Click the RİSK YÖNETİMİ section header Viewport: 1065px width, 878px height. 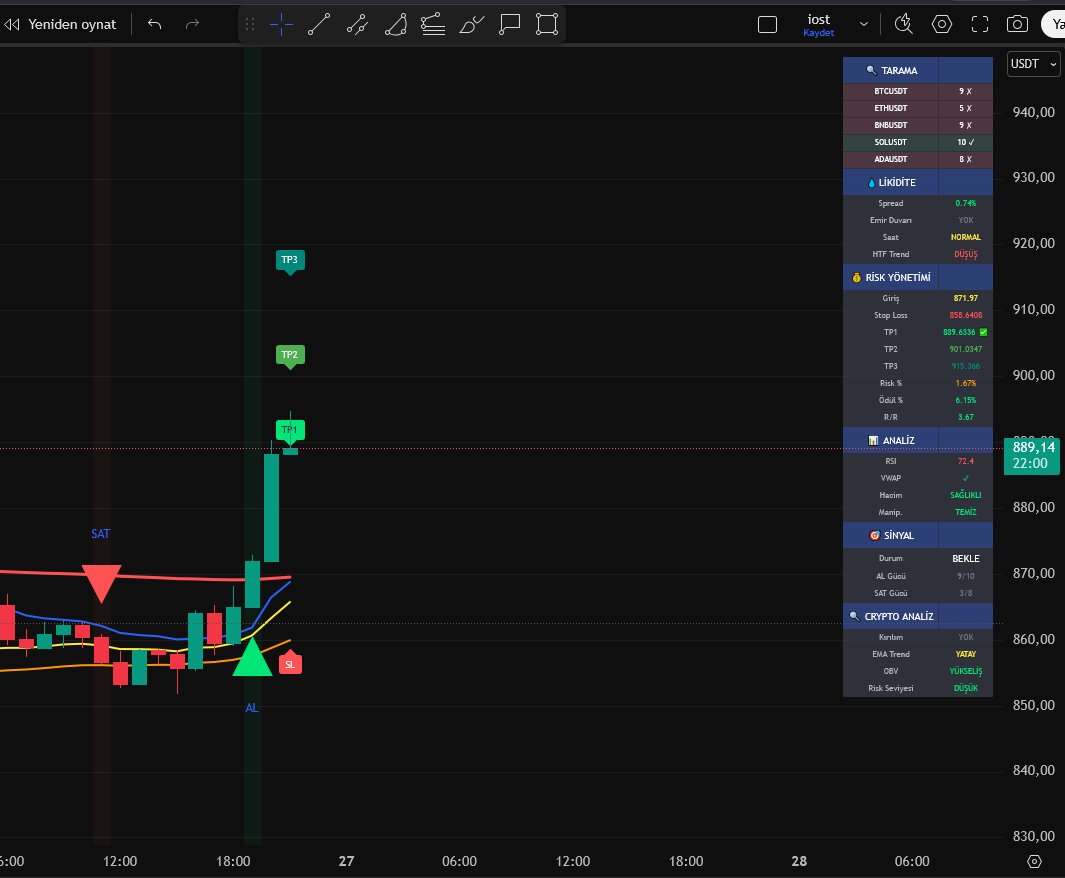pos(918,277)
